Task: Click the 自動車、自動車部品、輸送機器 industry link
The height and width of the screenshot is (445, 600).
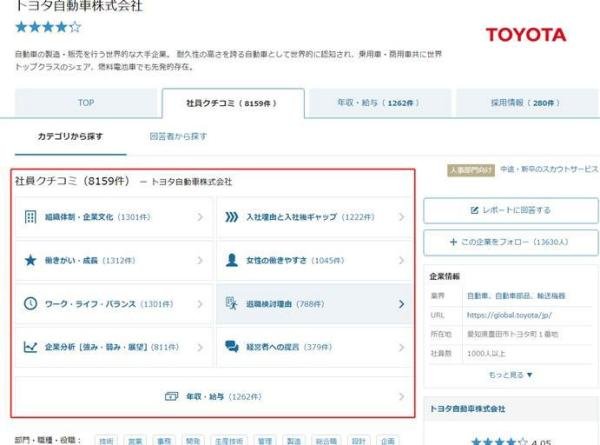Action: [x=516, y=296]
